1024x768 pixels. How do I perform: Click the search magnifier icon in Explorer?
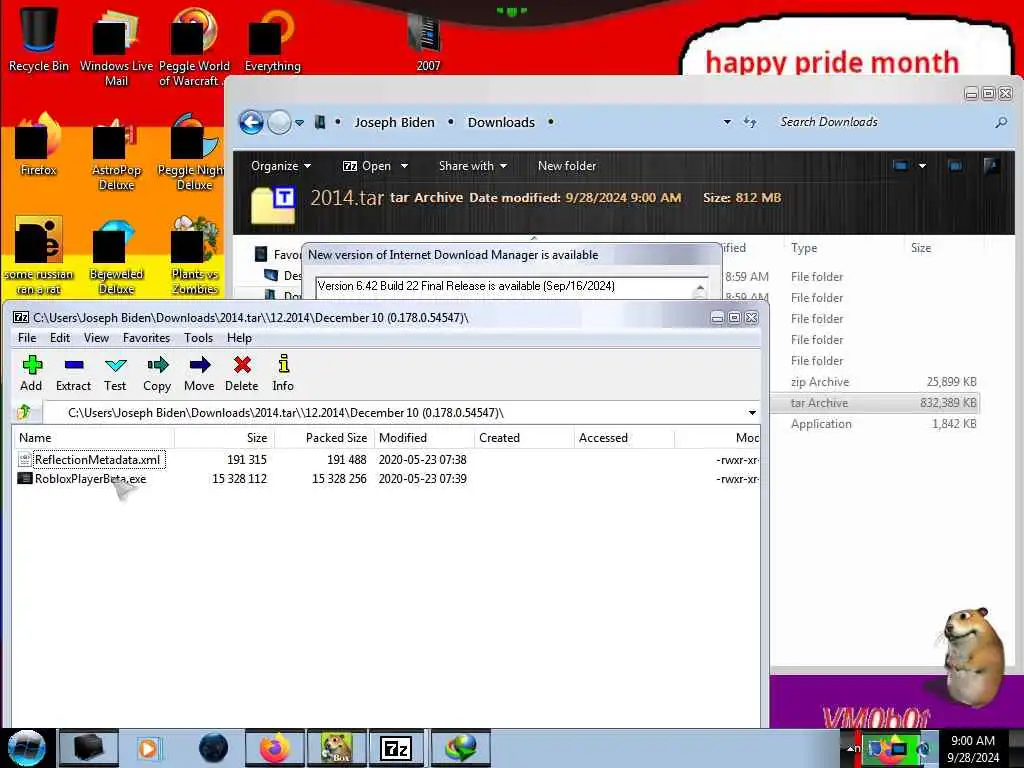coord(1000,122)
